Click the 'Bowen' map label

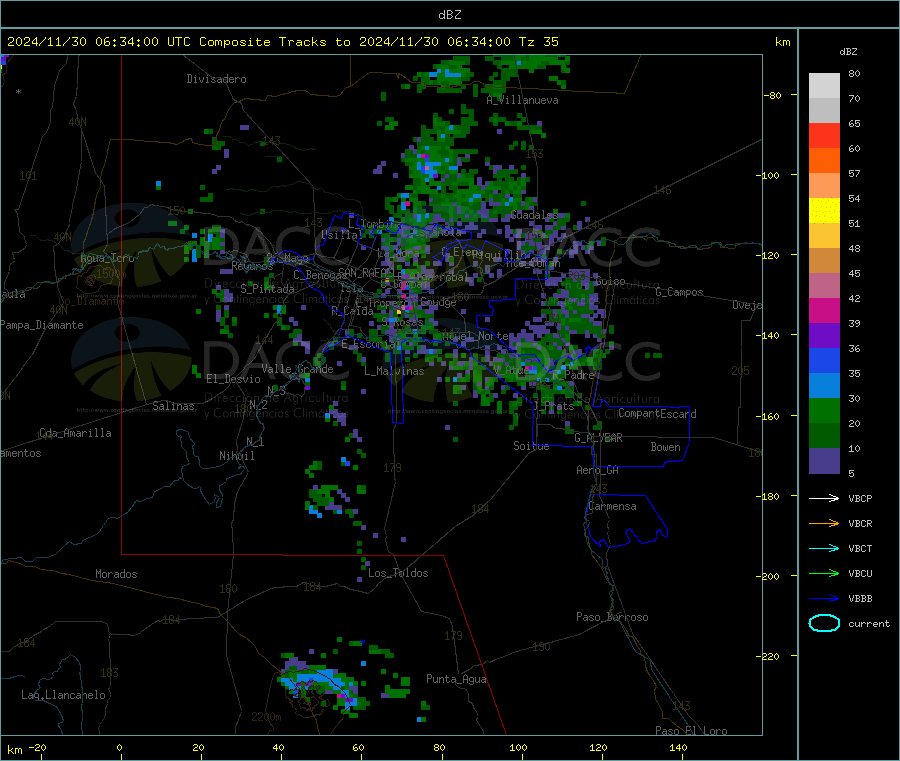tap(665, 447)
